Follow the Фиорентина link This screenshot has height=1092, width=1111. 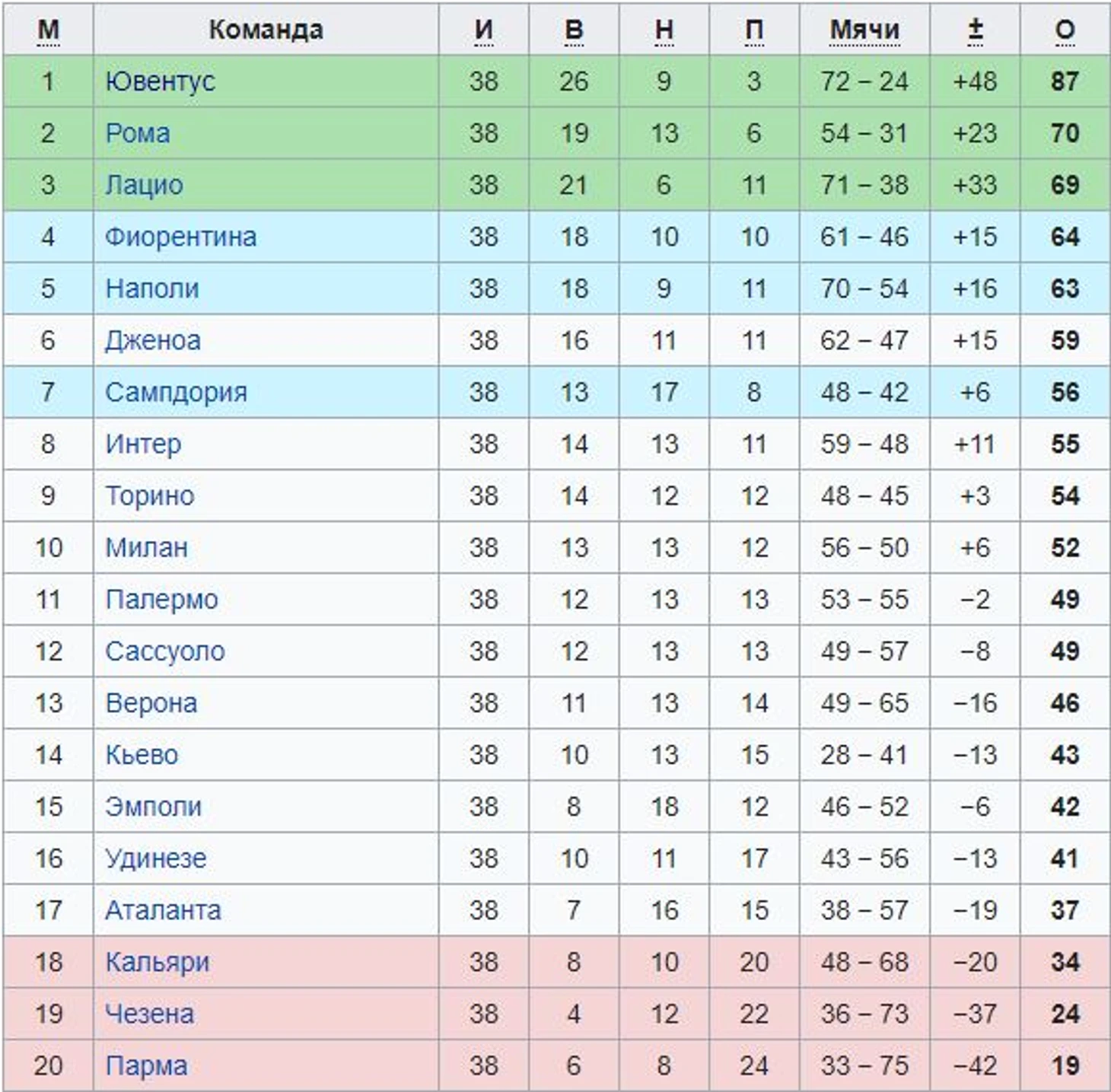(x=180, y=237)
